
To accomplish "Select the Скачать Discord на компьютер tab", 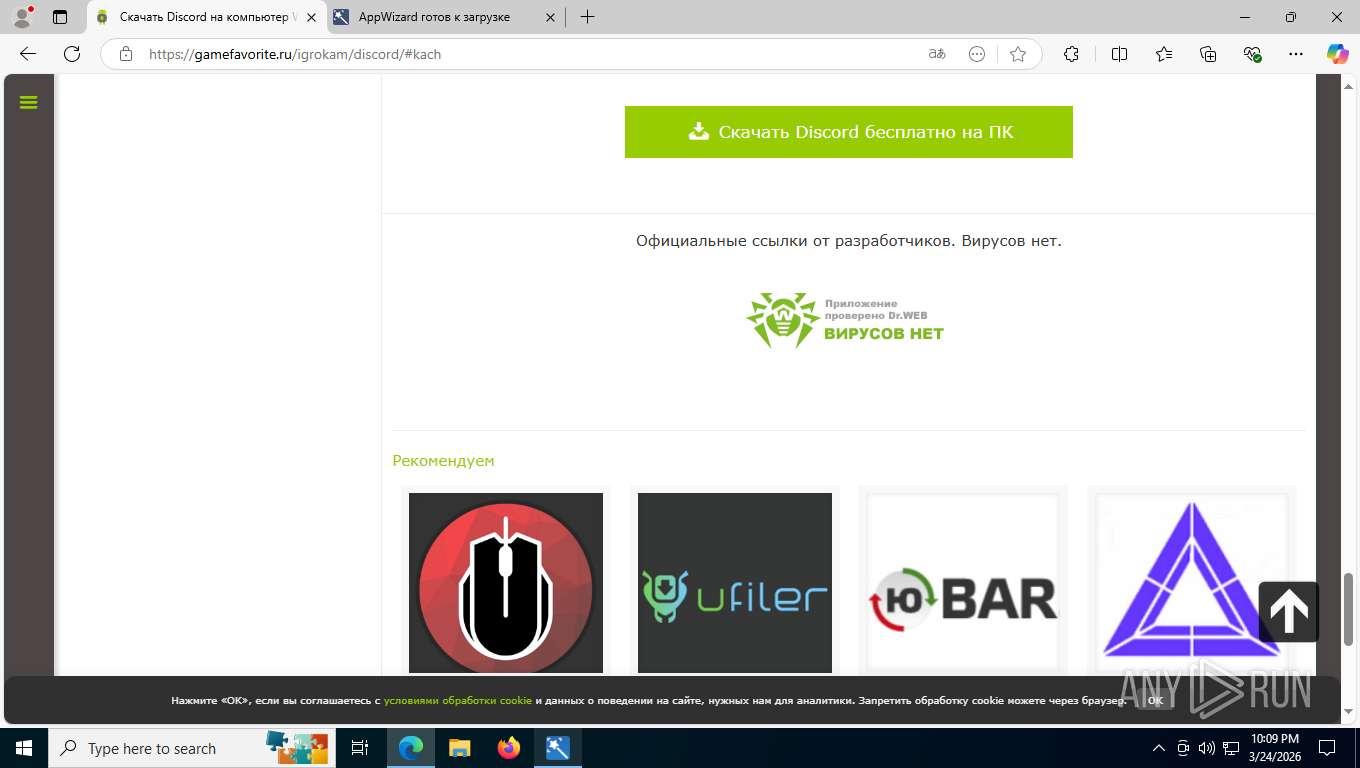I will (x=207, y=17).
